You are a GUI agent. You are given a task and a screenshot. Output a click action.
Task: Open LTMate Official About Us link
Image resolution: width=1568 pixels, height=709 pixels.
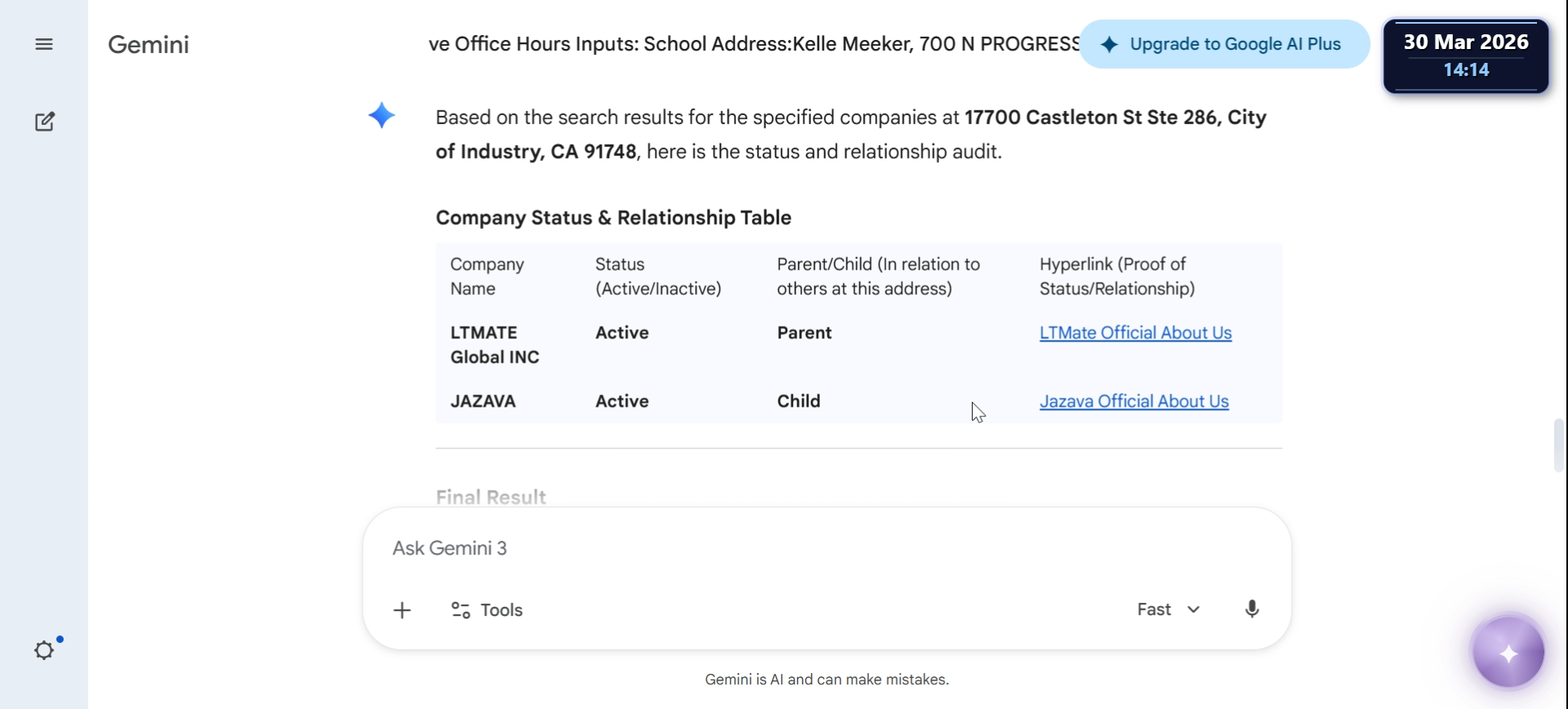(1135, 333)
